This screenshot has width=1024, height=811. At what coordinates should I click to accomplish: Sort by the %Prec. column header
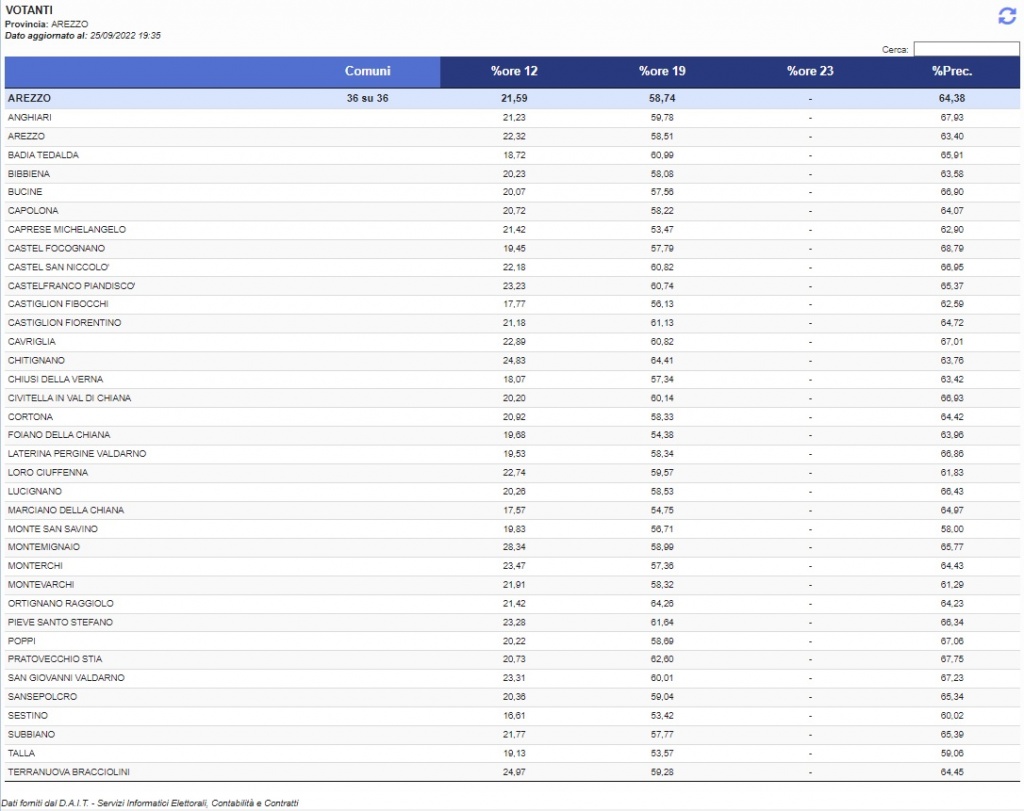952,71
